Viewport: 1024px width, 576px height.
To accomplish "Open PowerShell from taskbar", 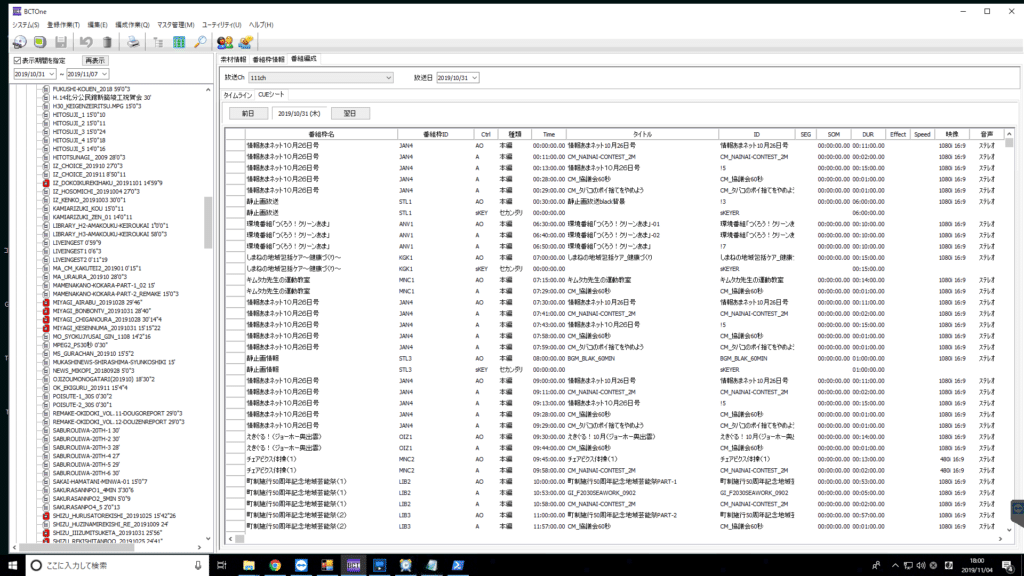I will (x=458, y=566).
